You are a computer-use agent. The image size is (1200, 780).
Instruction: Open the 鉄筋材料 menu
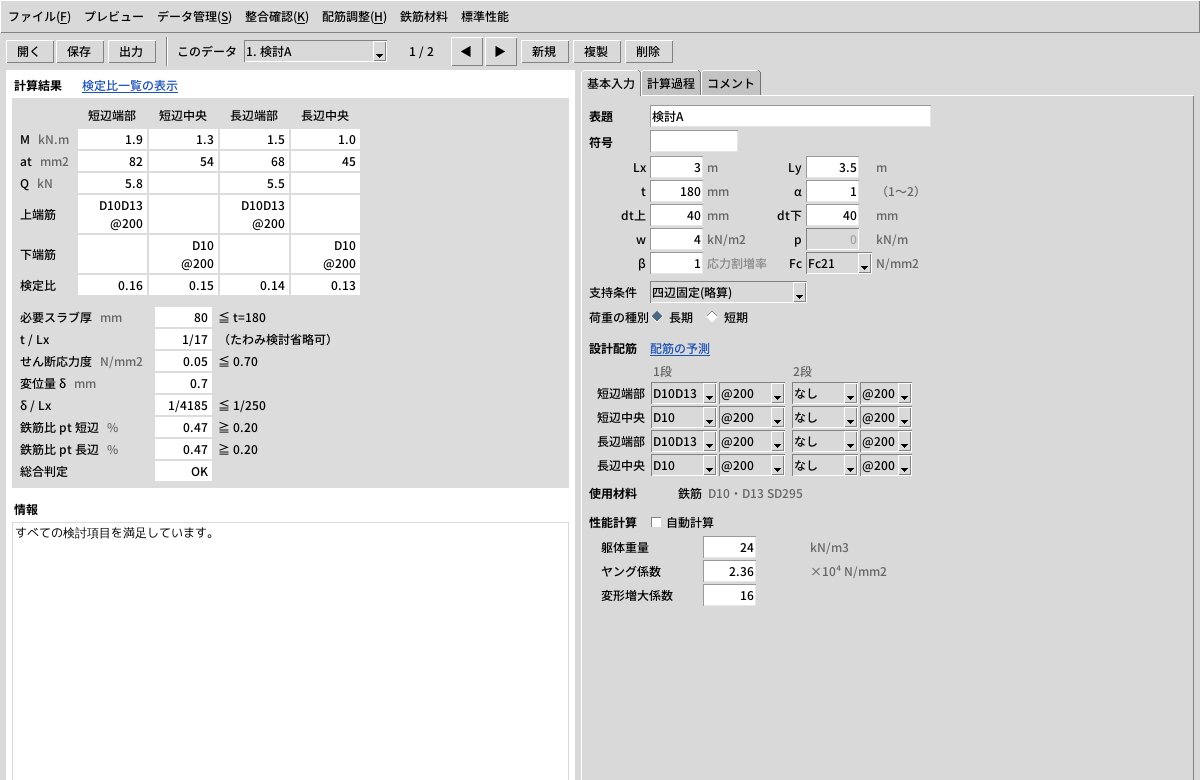pos(424,17)
